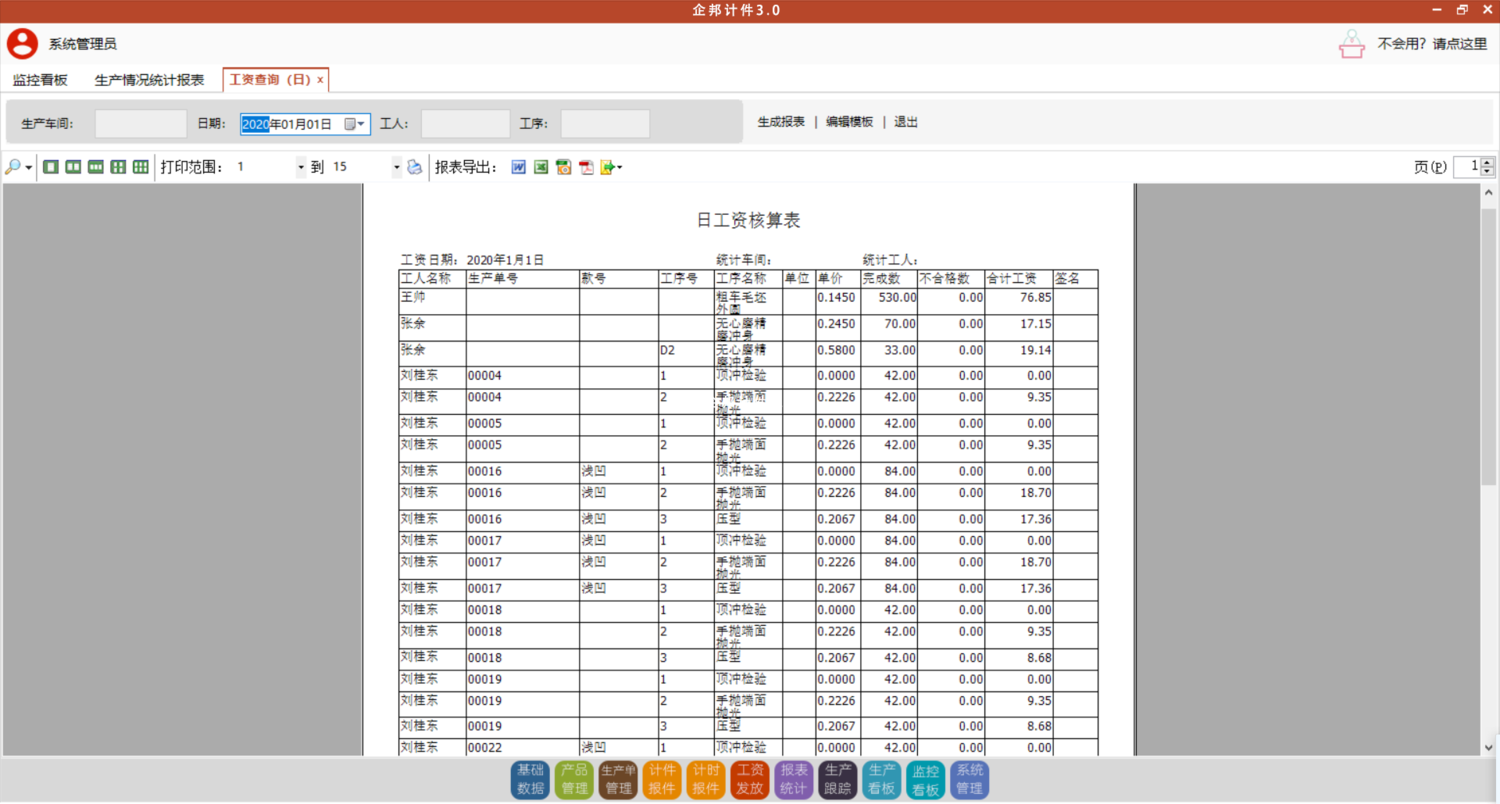1500x804 pixels.
Task: Click the 计件报件 module button
Action: pos(662,779)
